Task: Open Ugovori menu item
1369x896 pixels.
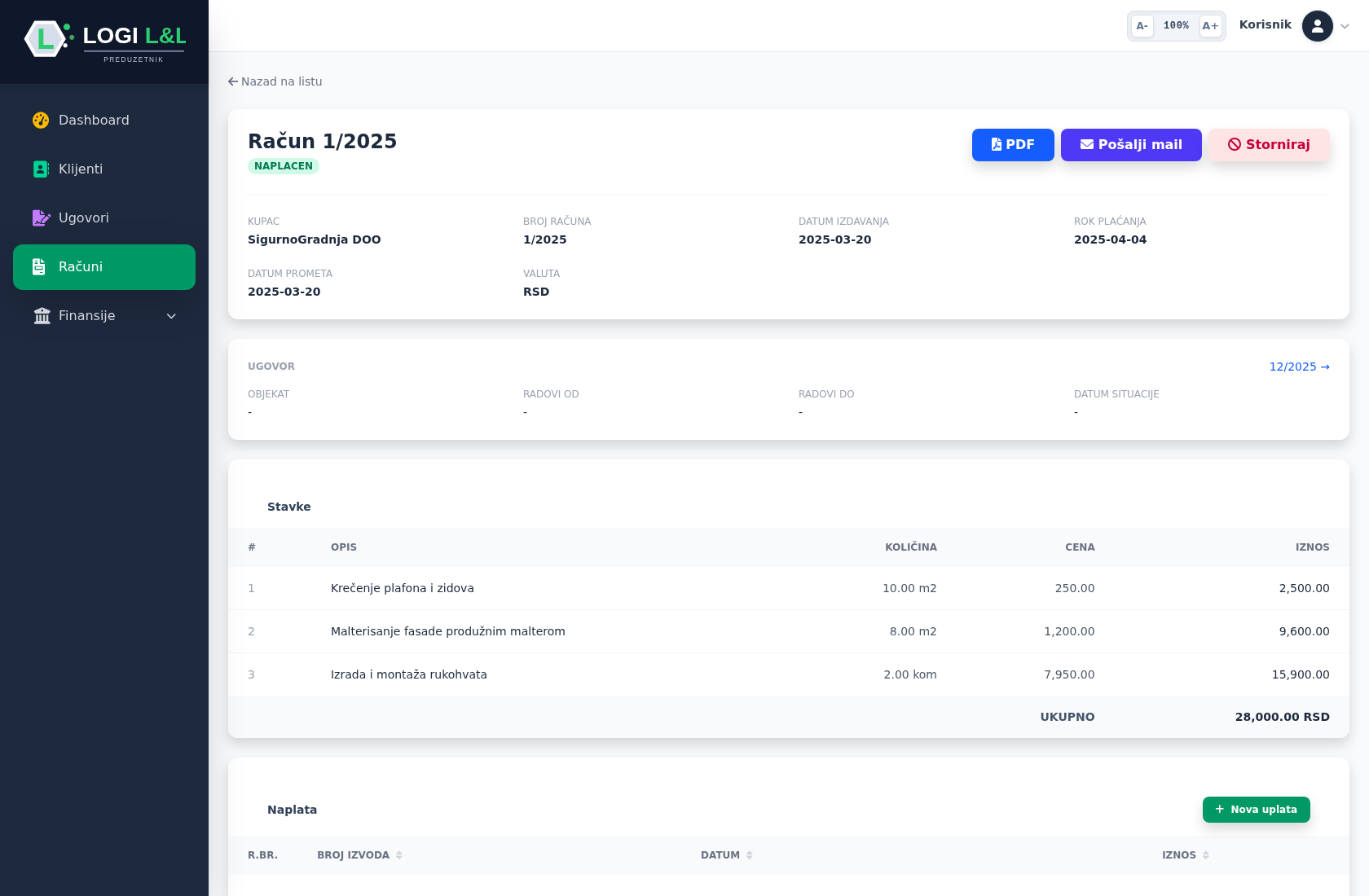Action: click(104, 218)
